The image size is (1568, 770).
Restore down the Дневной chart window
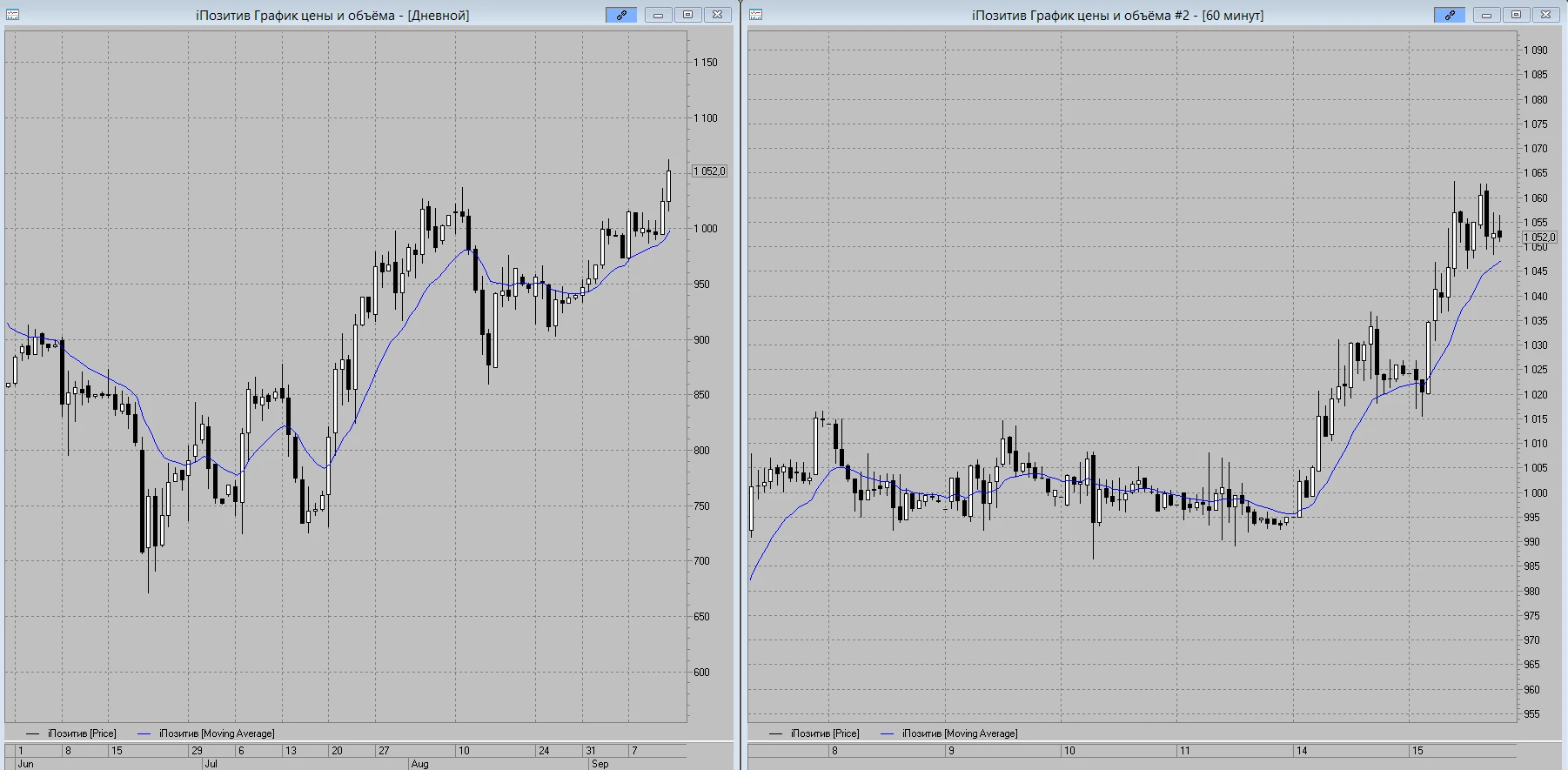(687, 15)
